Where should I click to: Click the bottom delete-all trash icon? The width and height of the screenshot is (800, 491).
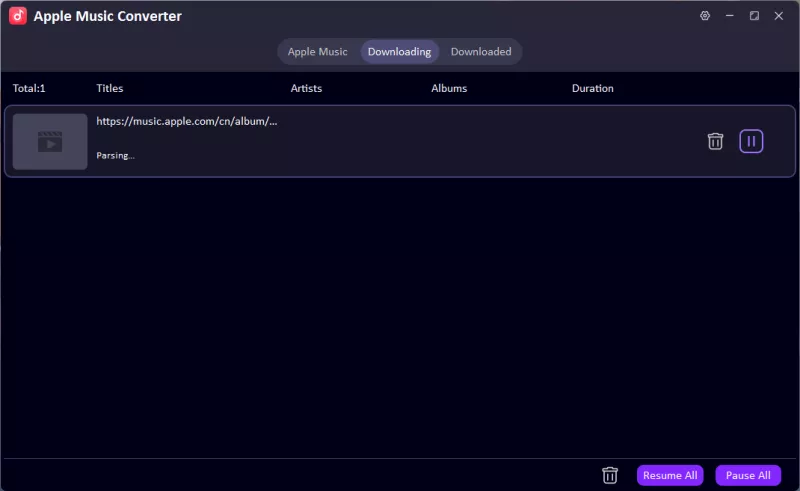tap(610, 475)
